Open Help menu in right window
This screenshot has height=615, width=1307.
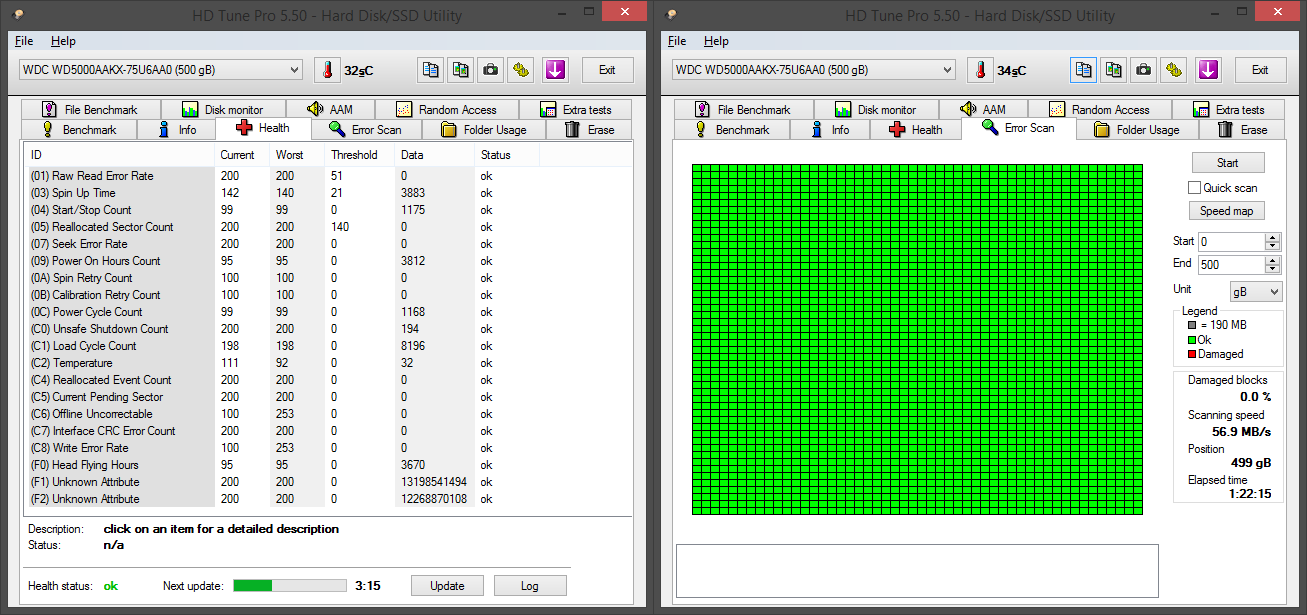716,41
